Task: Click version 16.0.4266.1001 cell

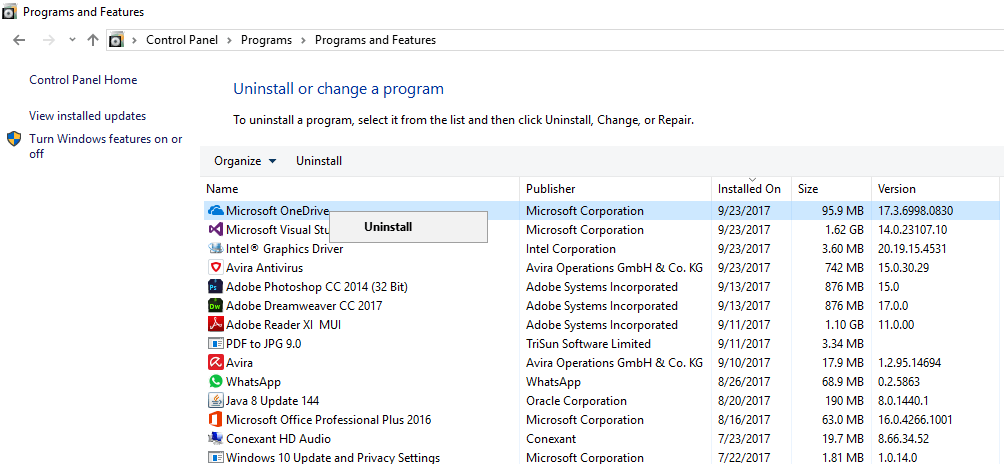Action: pos(914,420)
